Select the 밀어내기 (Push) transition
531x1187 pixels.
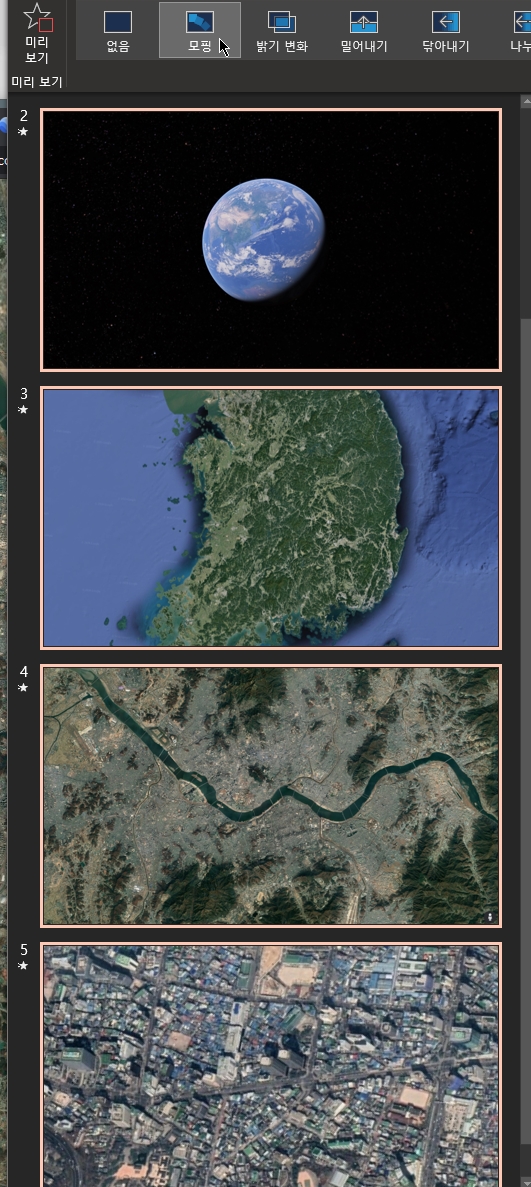(364, 30)
